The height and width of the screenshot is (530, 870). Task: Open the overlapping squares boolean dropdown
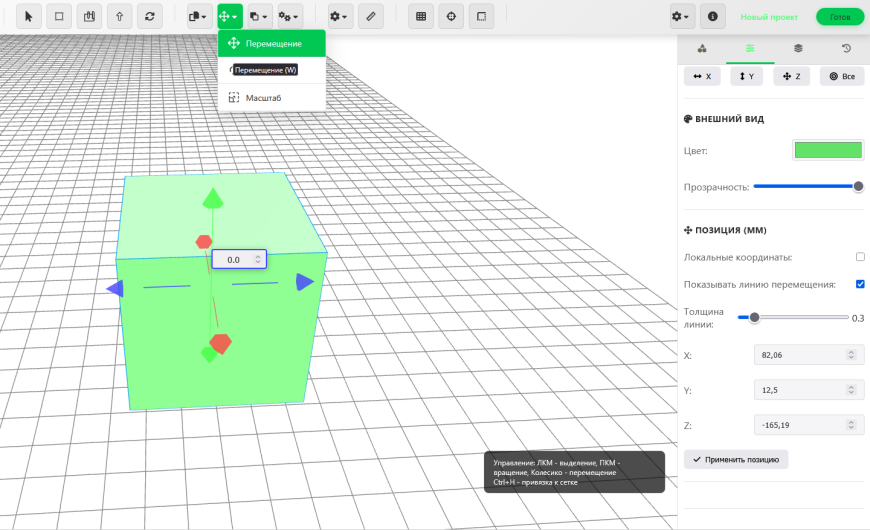coord(258,17)
